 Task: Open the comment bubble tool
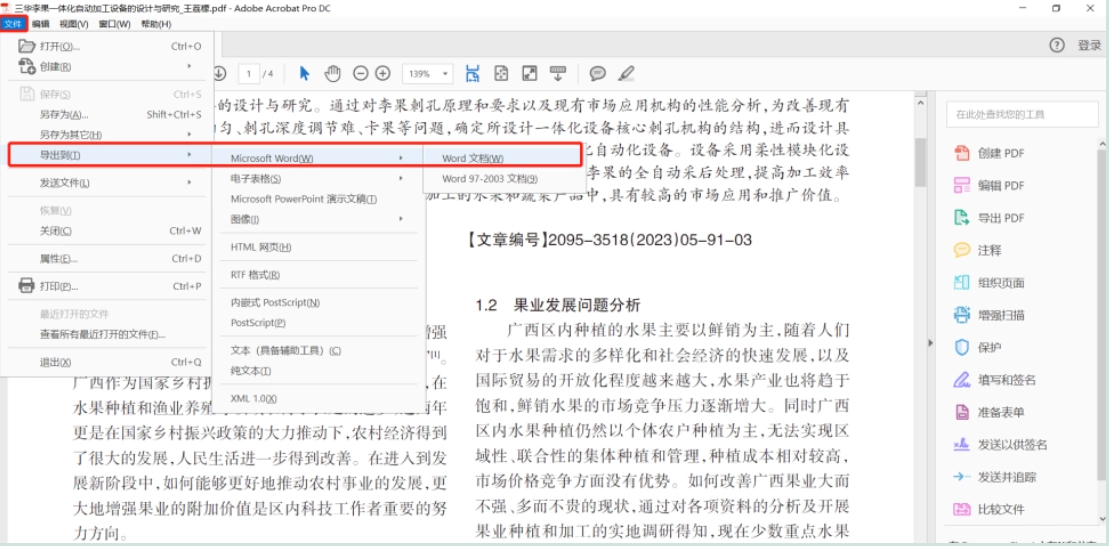[x=598, y=74]
